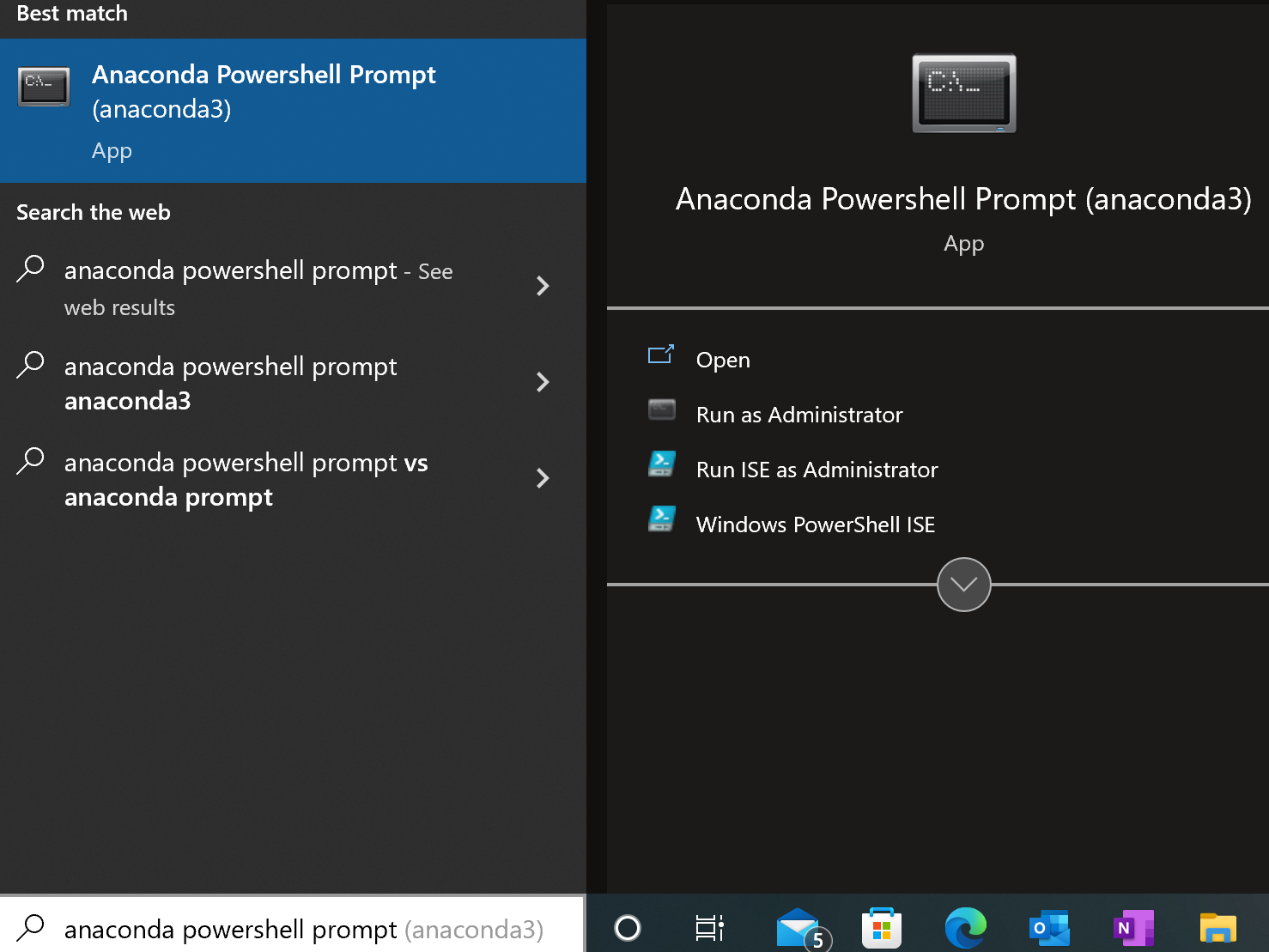Open Outlook from the taskbar
1269x952 pixels.
(1049, 928)
